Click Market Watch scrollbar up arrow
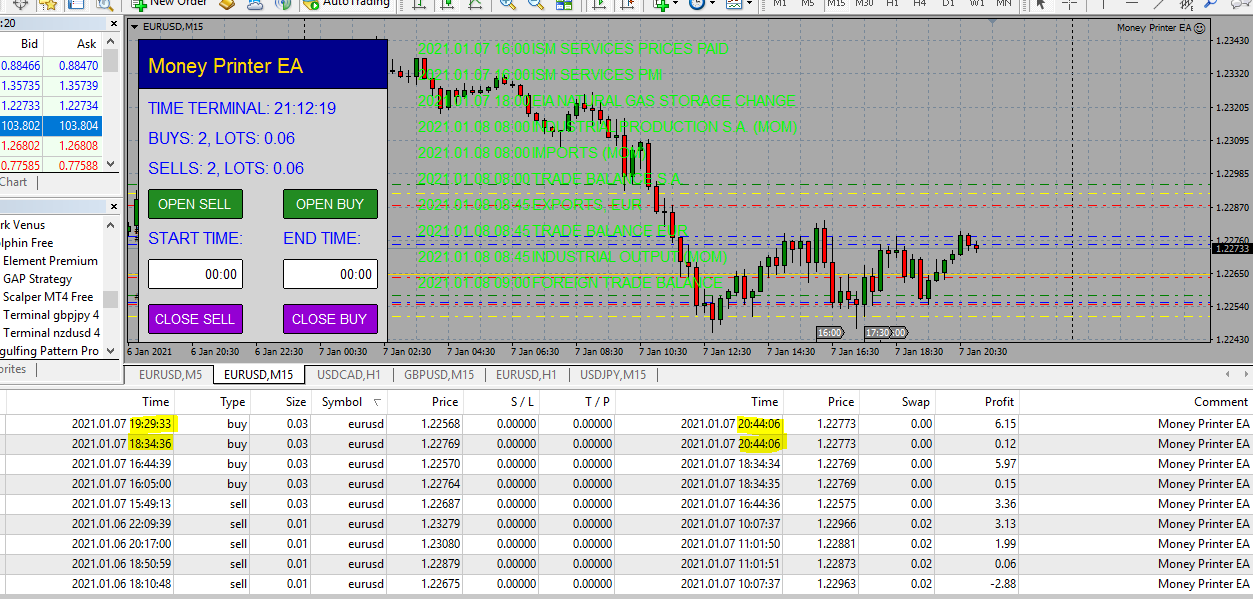1253x599 pixels. (x=111, y=42)
